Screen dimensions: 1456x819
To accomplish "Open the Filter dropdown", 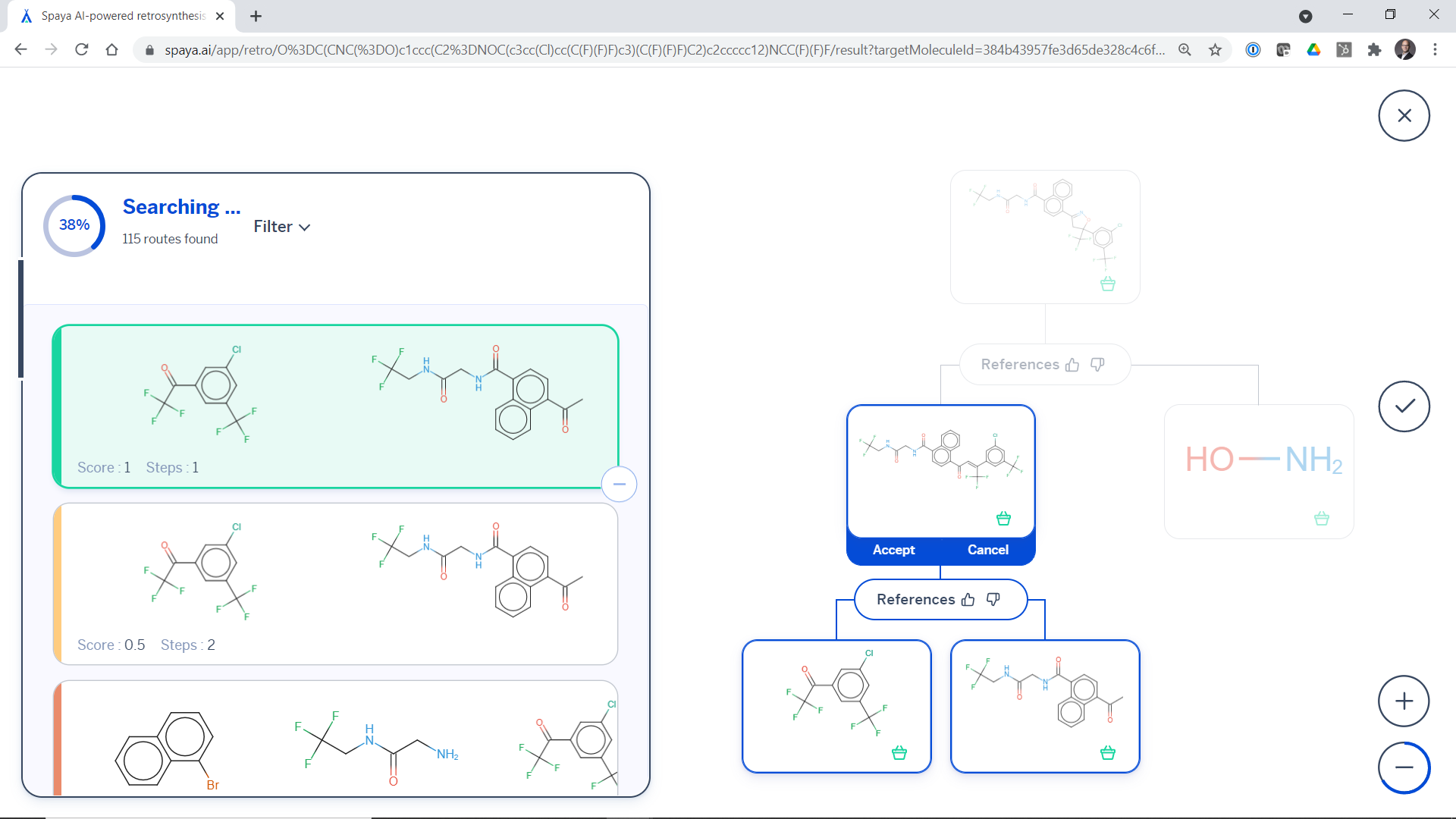I will point(281,227).
